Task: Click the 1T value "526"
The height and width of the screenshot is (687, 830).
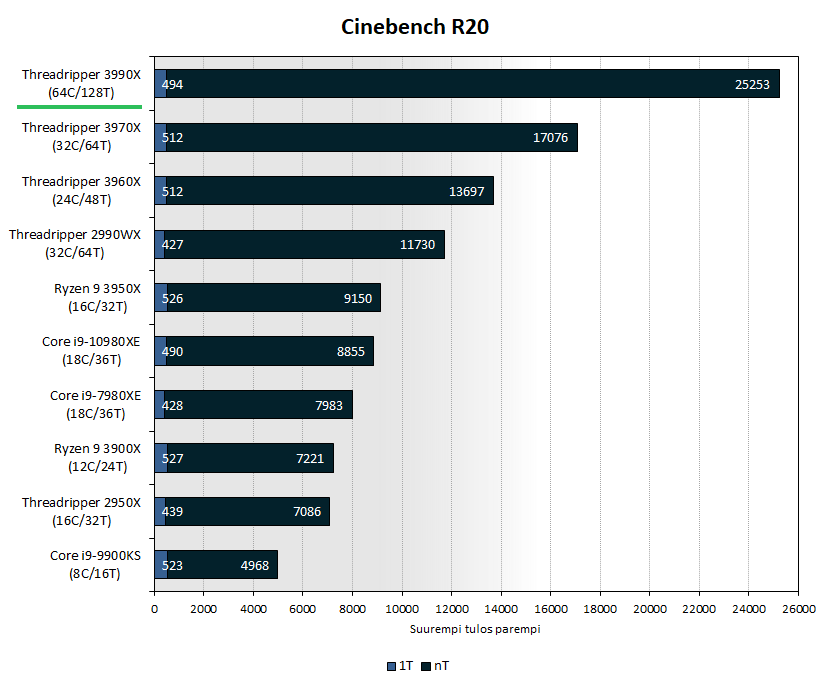Action: point(172,299)
